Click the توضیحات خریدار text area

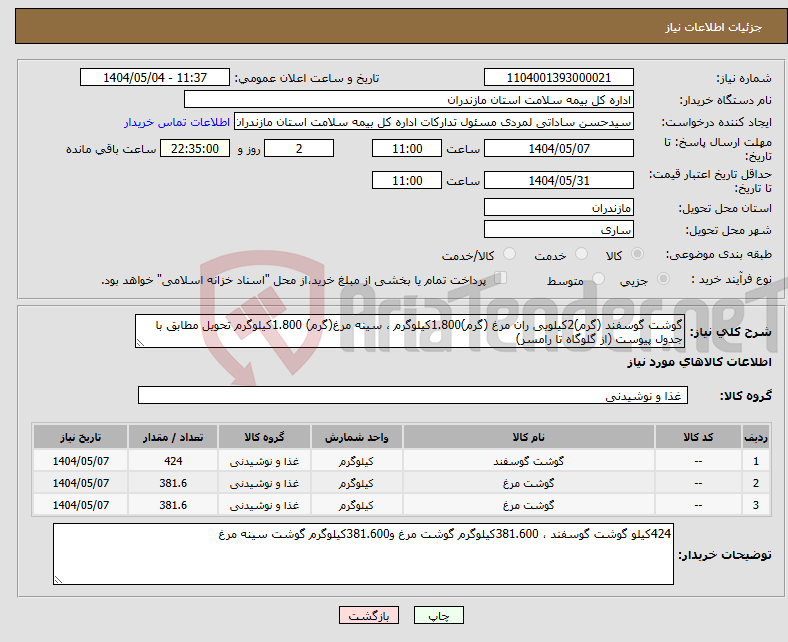pos(363,554)
